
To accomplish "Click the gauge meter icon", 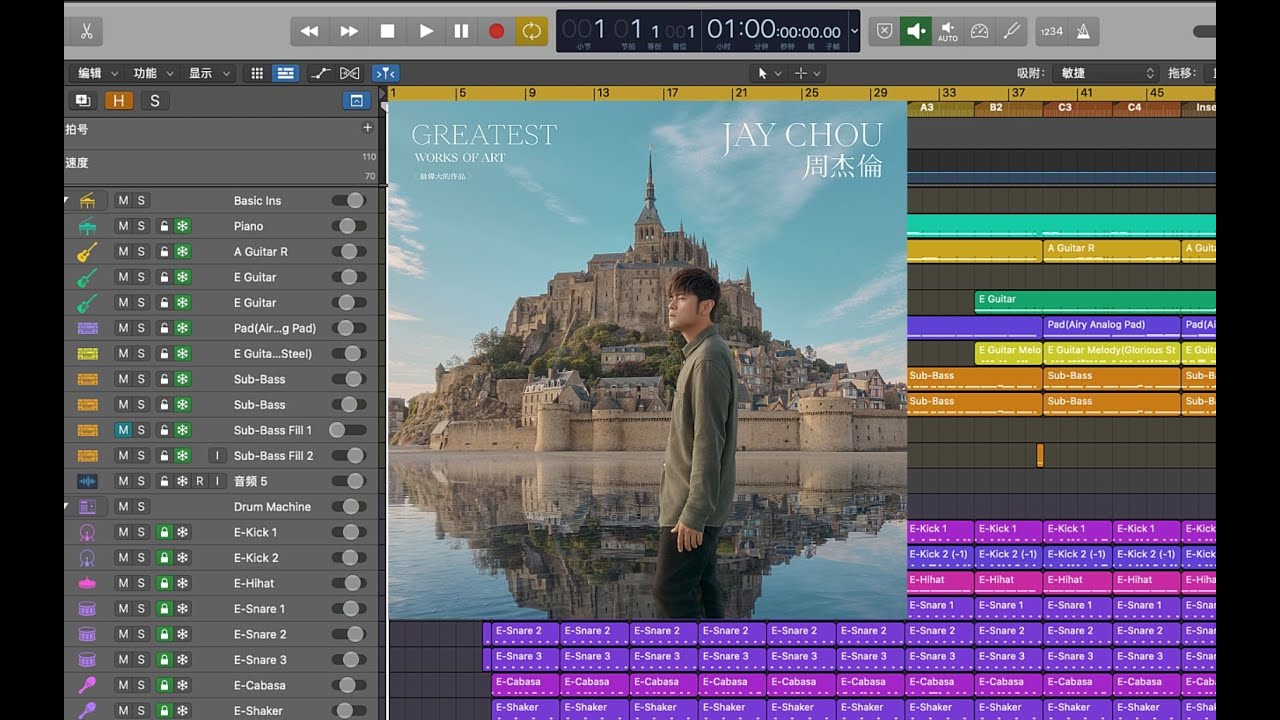I will tap(979, 31).
